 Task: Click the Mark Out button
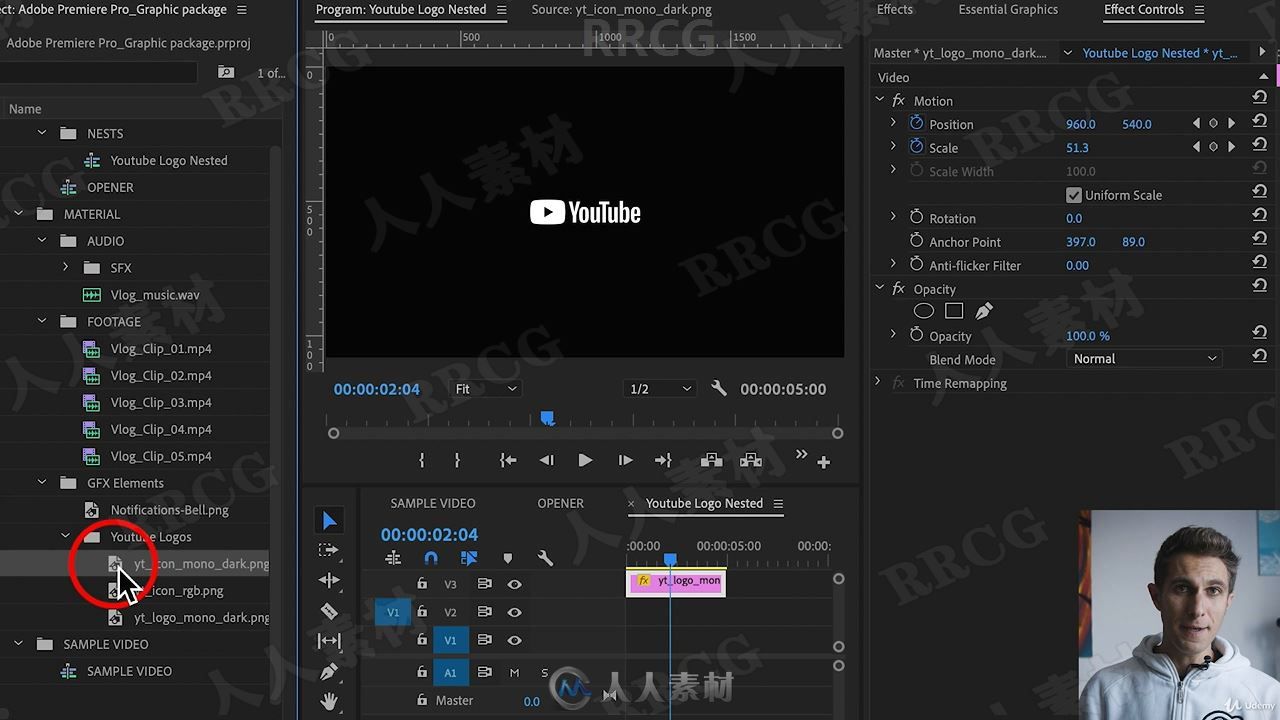pyautogui.click(x=457, y=460)
